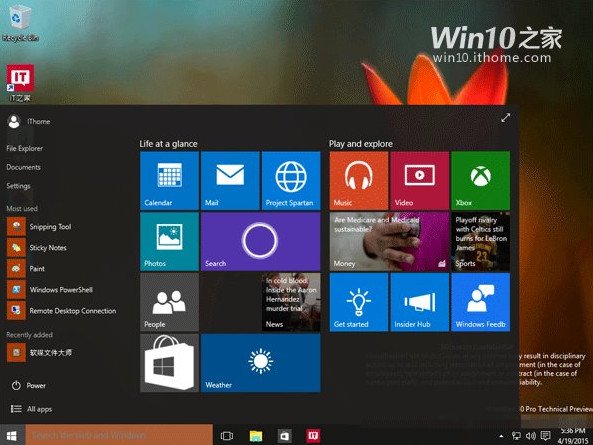Image resolution: width=593 pixels, height=445 pixels.
Task: Click the taskbar search box
Action: click(x=119, y=436)
